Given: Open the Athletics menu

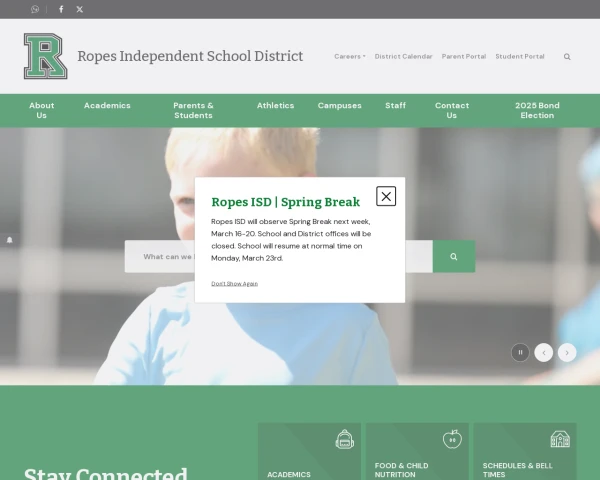Looking at the screenshot, I should click(x=276, y=106).
